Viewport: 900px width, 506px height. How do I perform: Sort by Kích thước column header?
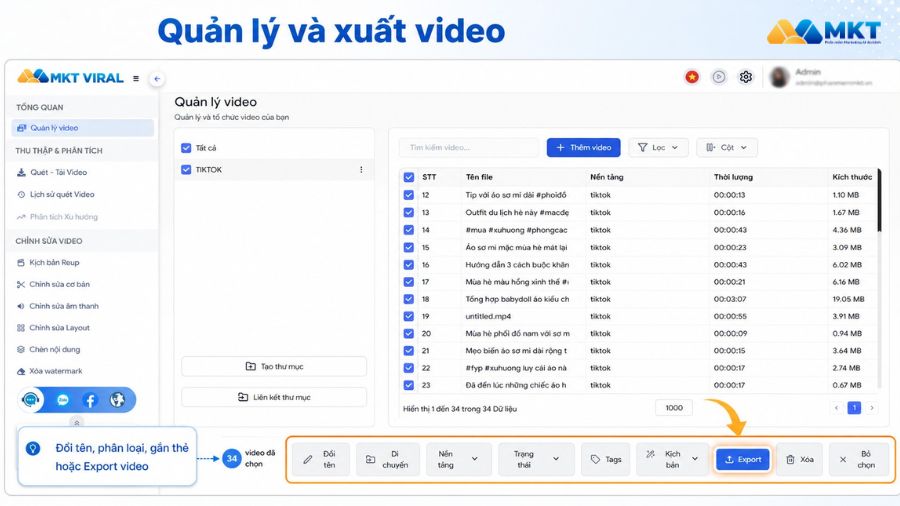852,177
